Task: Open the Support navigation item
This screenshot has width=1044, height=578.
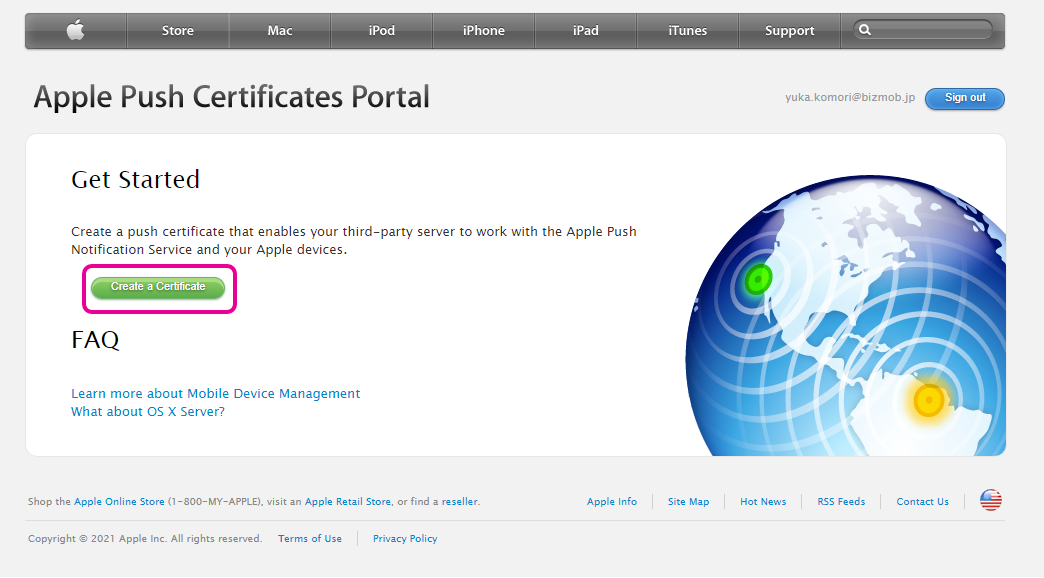Action: tap(790, 31)
